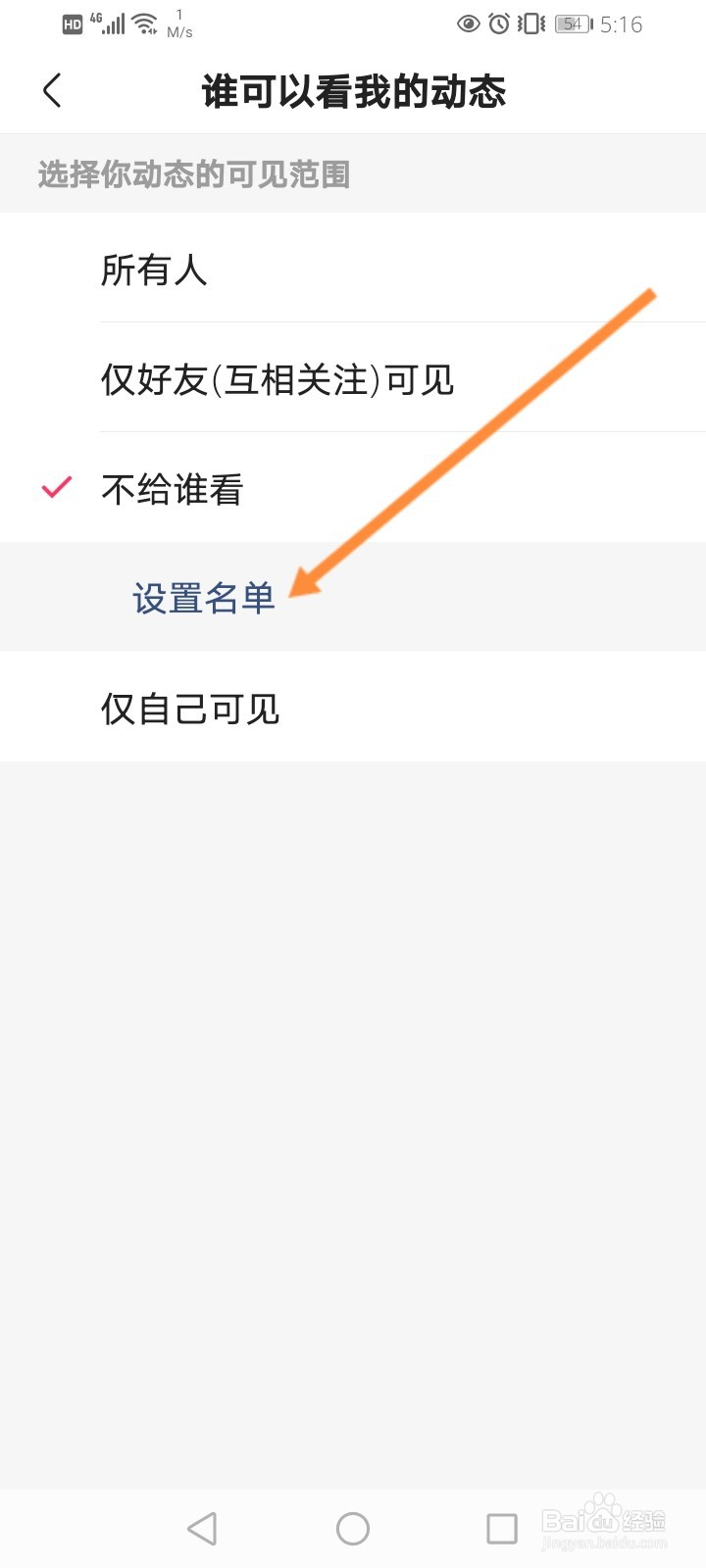Tap the pink checkmark beside 不给谁看
This screenshot has width=706, height=1568.
point(57,487)
